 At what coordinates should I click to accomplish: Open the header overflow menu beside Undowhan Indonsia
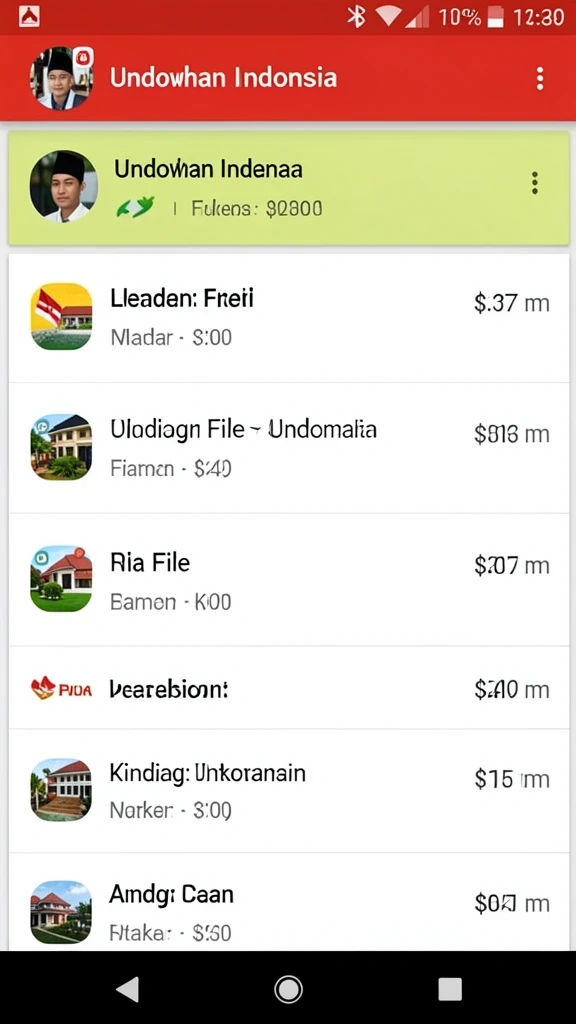tap(539, 78)
